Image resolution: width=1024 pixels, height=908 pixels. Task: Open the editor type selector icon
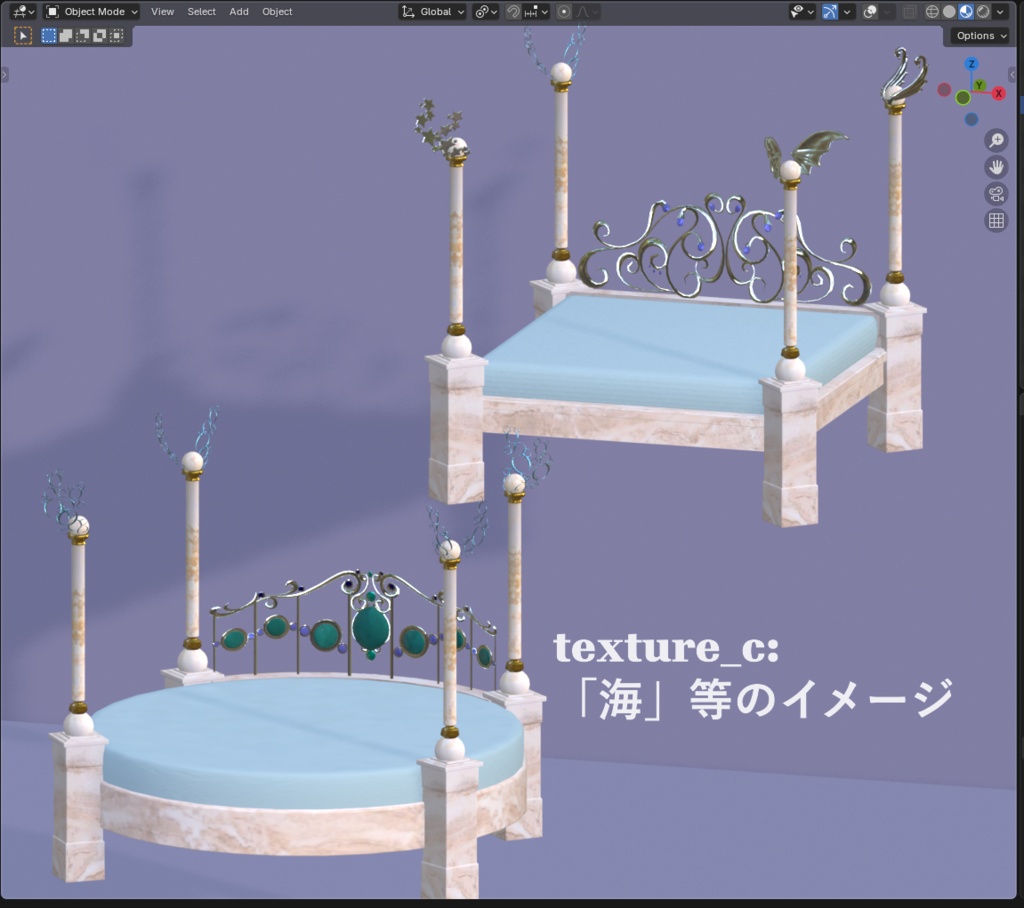(22, 11)
